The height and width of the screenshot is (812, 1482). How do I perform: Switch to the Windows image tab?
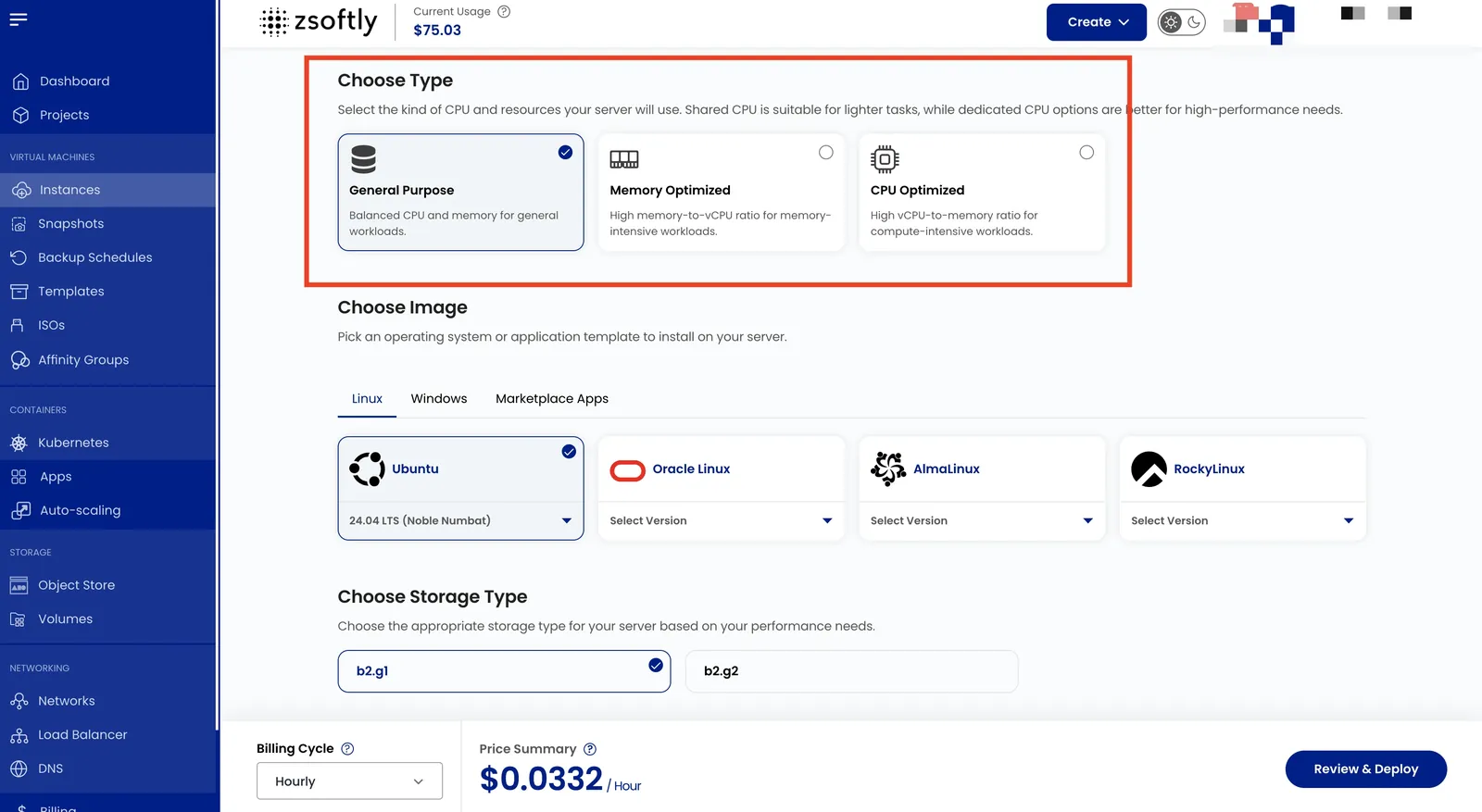pos(439,399)
